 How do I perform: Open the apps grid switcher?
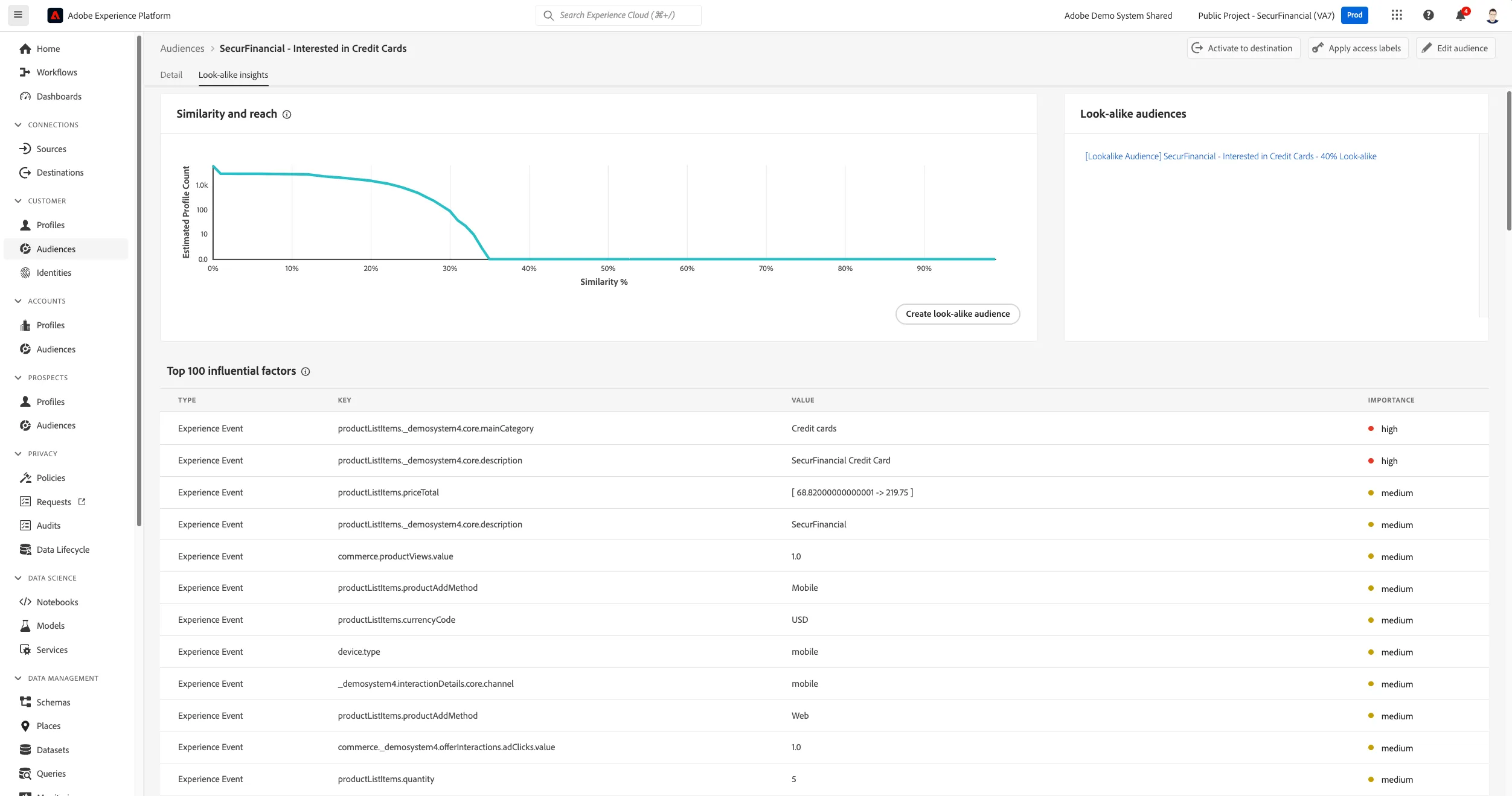point(1397,15)
